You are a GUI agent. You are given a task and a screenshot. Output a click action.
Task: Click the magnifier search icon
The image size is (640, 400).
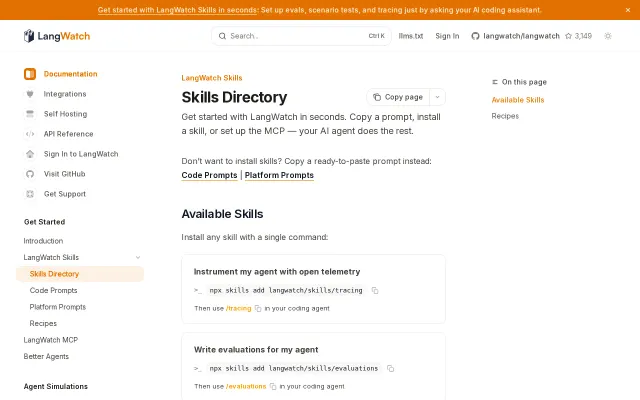222,36
